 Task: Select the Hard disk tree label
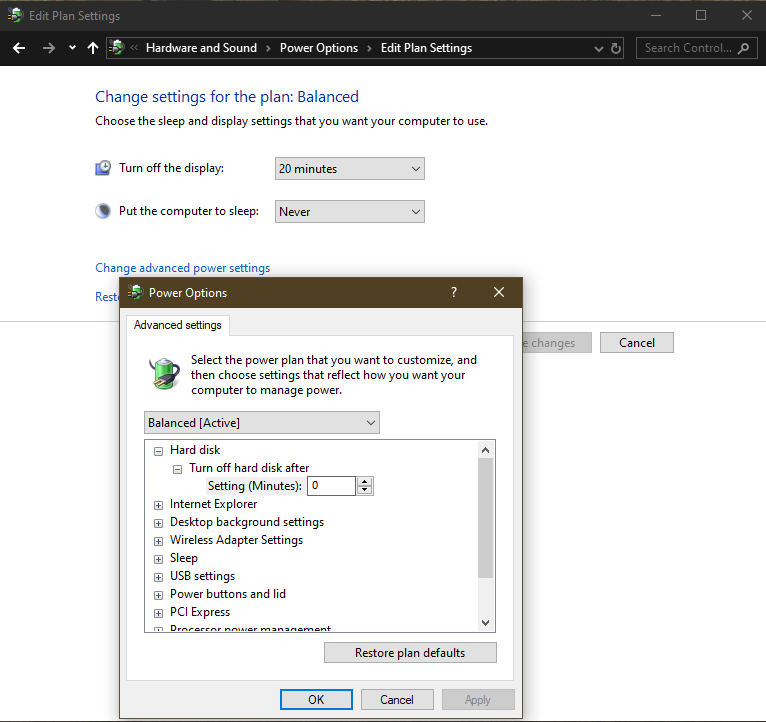pos(195,450)
